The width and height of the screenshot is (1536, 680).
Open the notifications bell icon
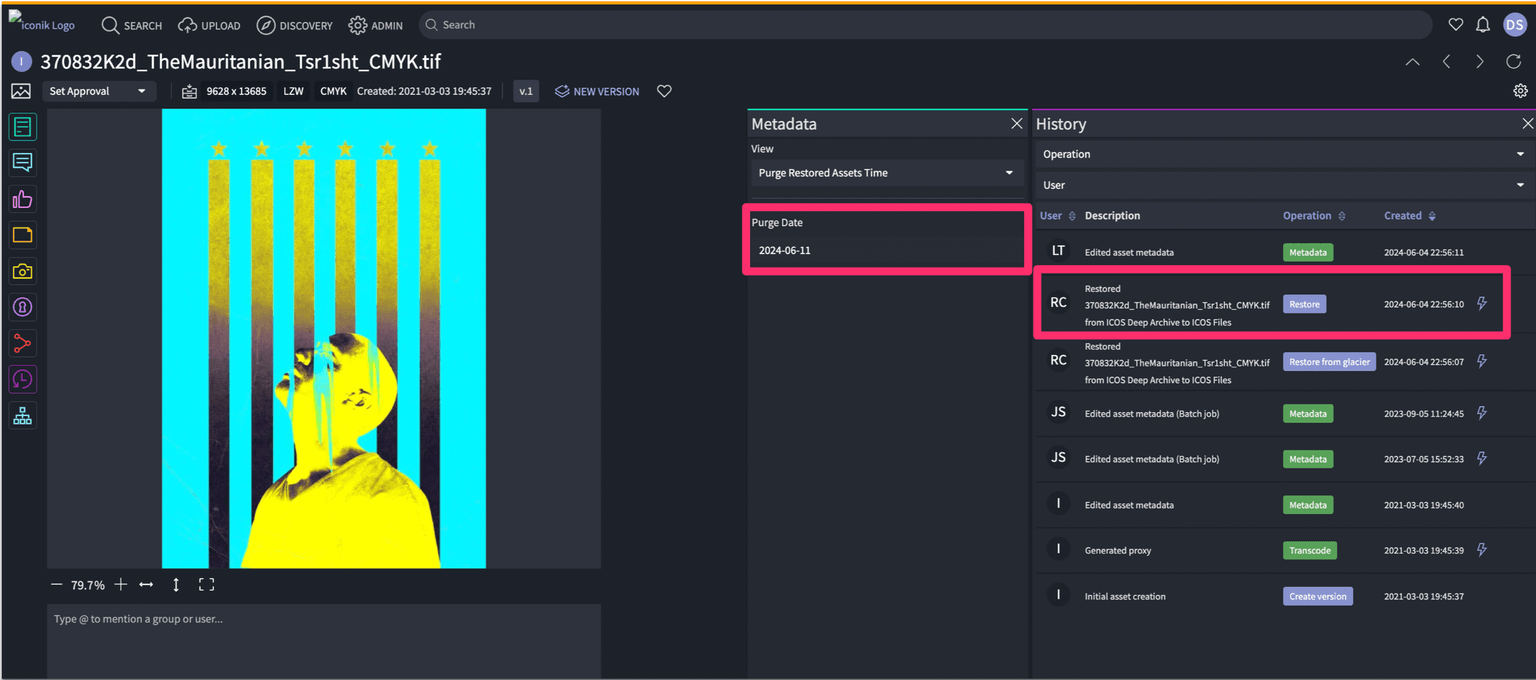pyautogui.click(x=1483, y=25)
